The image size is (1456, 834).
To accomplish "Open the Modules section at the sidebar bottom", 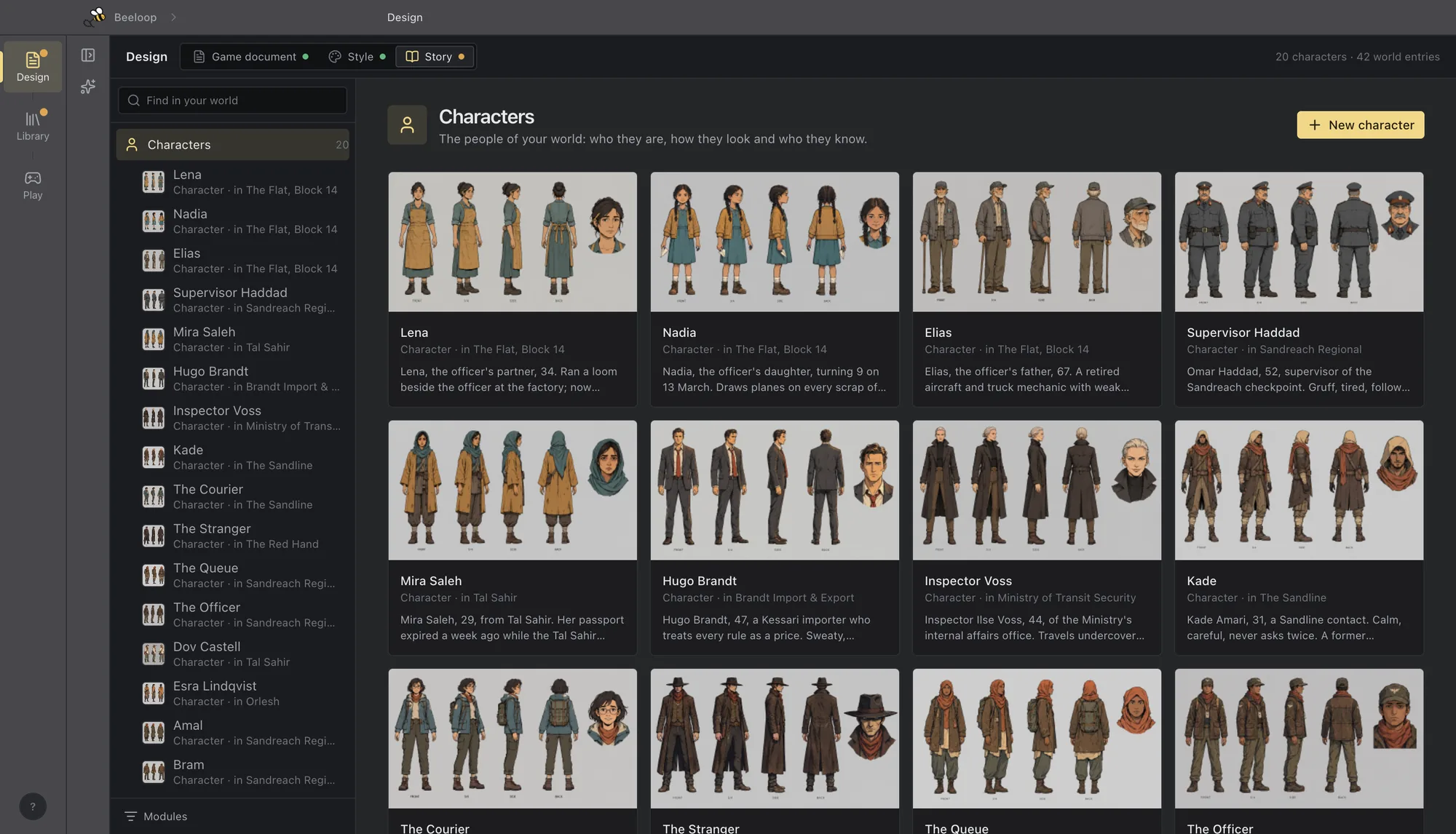I will click(233, 817).
